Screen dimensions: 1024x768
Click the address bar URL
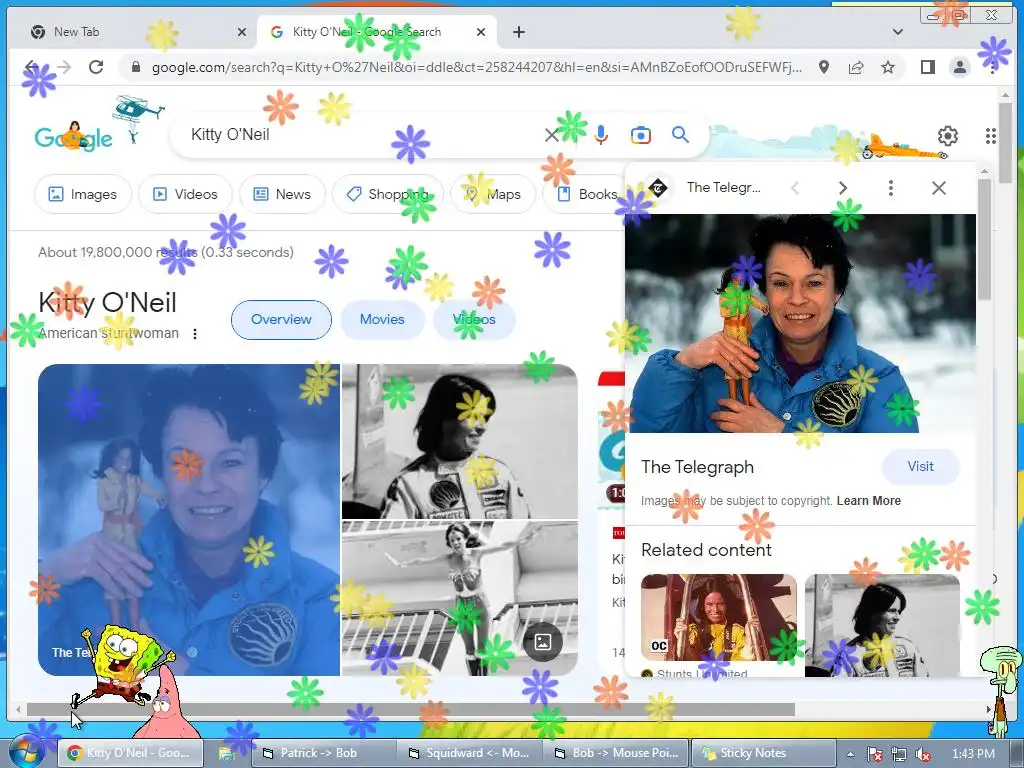click(x=477, y=67)
